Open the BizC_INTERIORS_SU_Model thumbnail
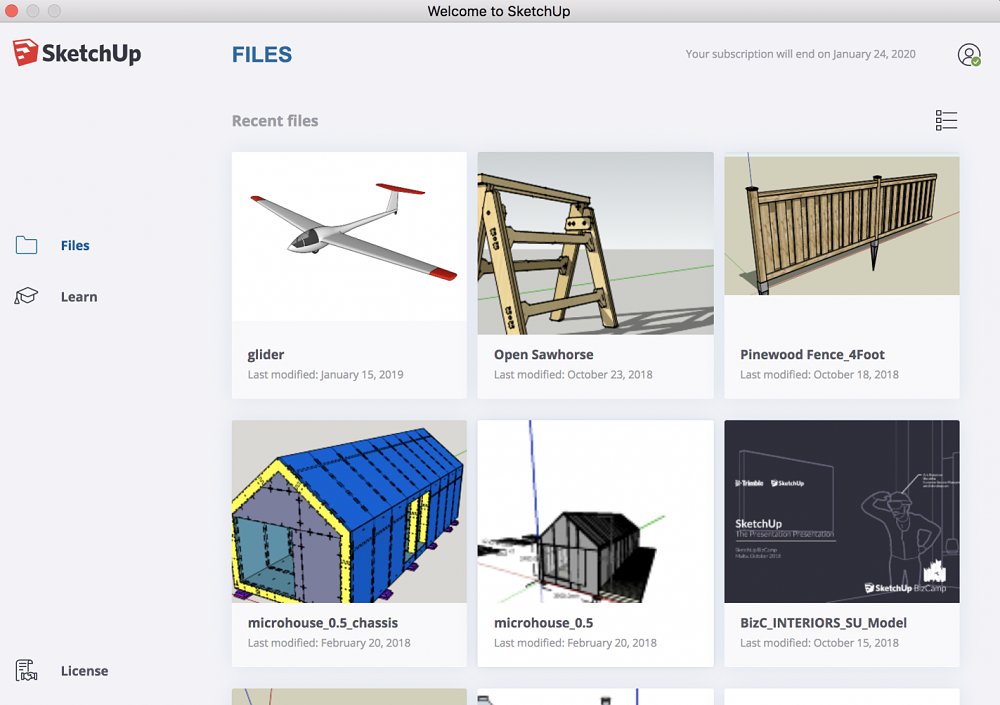Screen dimensions: 1000x705 tap(842, 511)
